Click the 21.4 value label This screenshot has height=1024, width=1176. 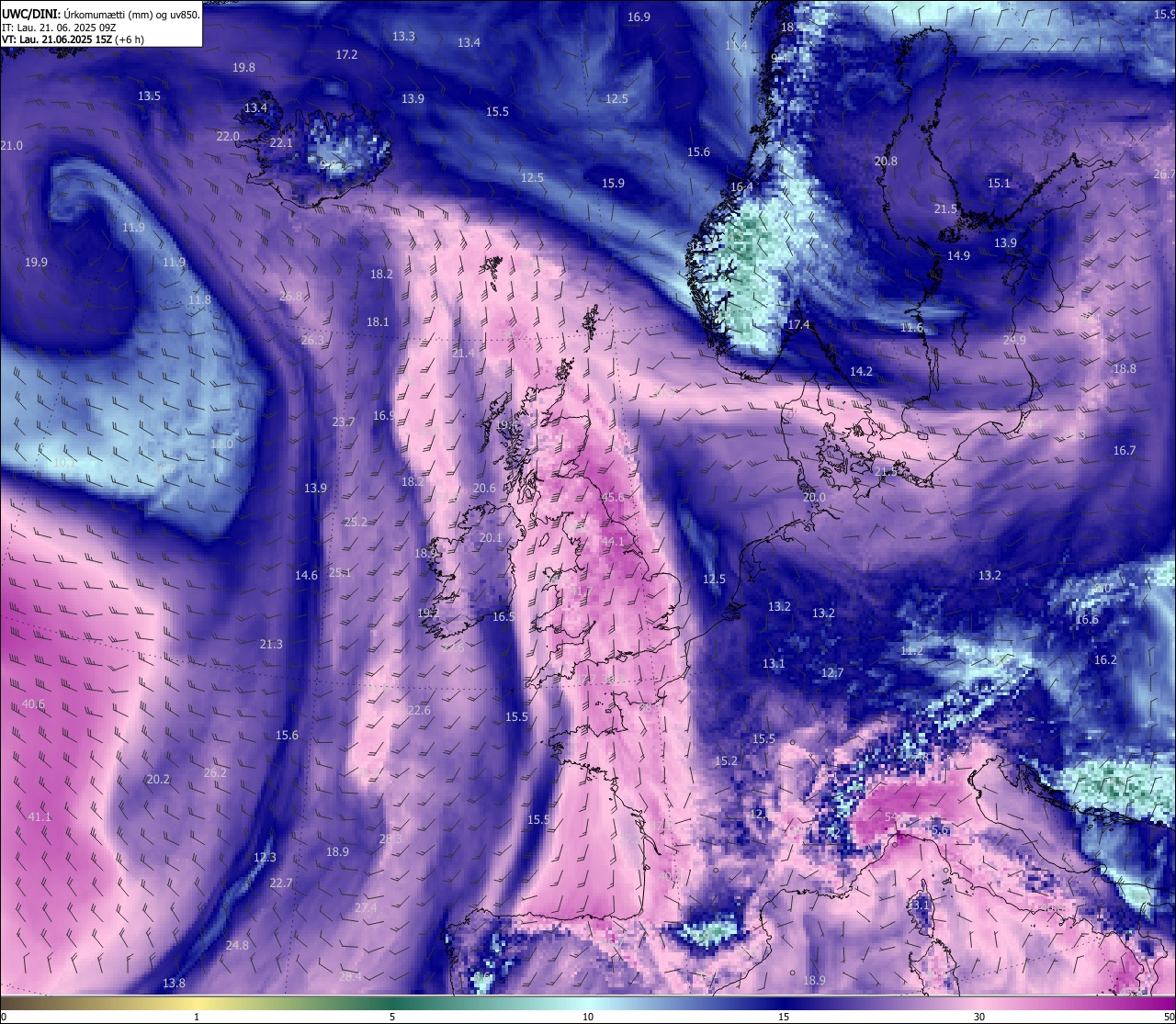coord(463,354)
